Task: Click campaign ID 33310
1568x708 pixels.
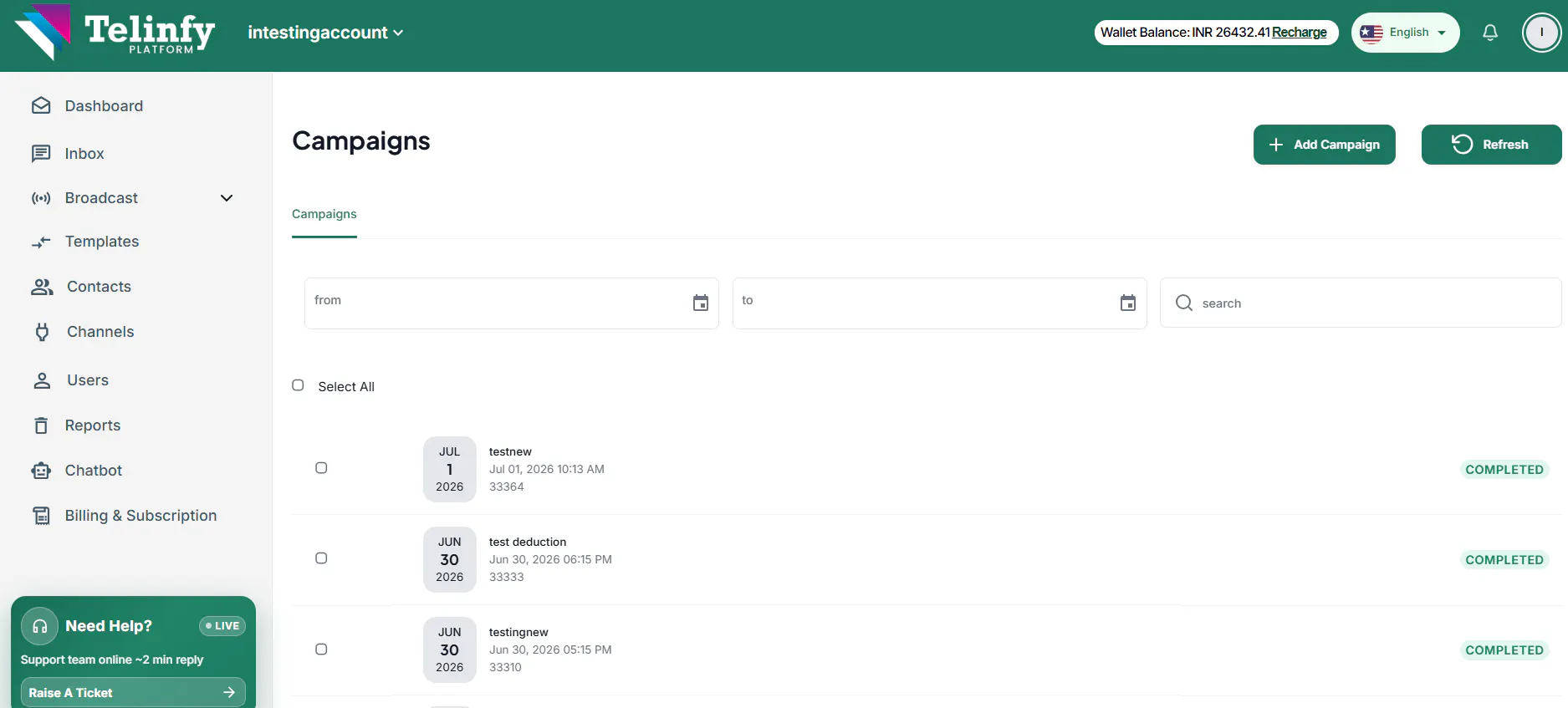Action: pos(505,667)
